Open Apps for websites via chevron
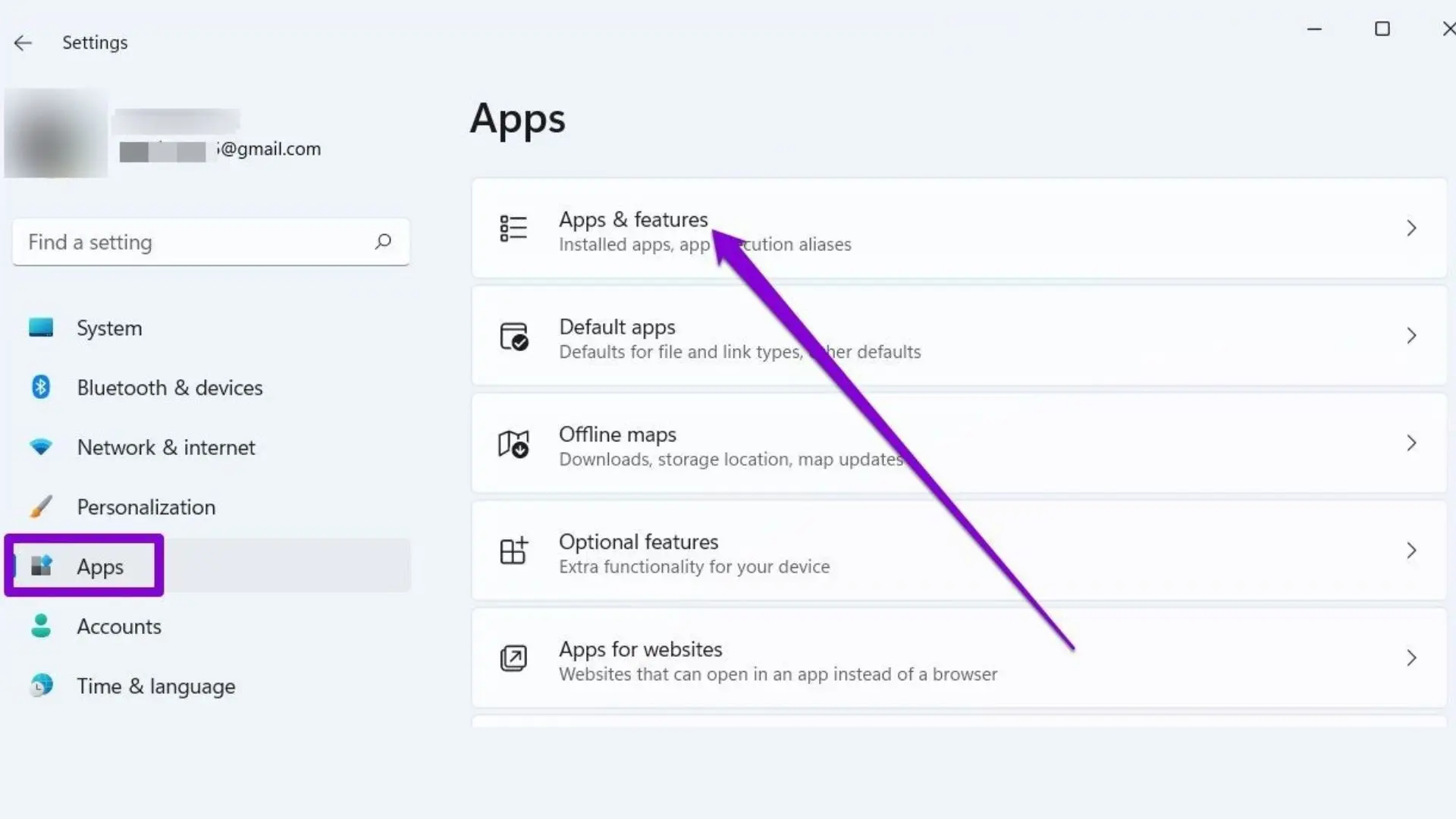Viewport: 1456px width, 819px height. click(1411, 658)
